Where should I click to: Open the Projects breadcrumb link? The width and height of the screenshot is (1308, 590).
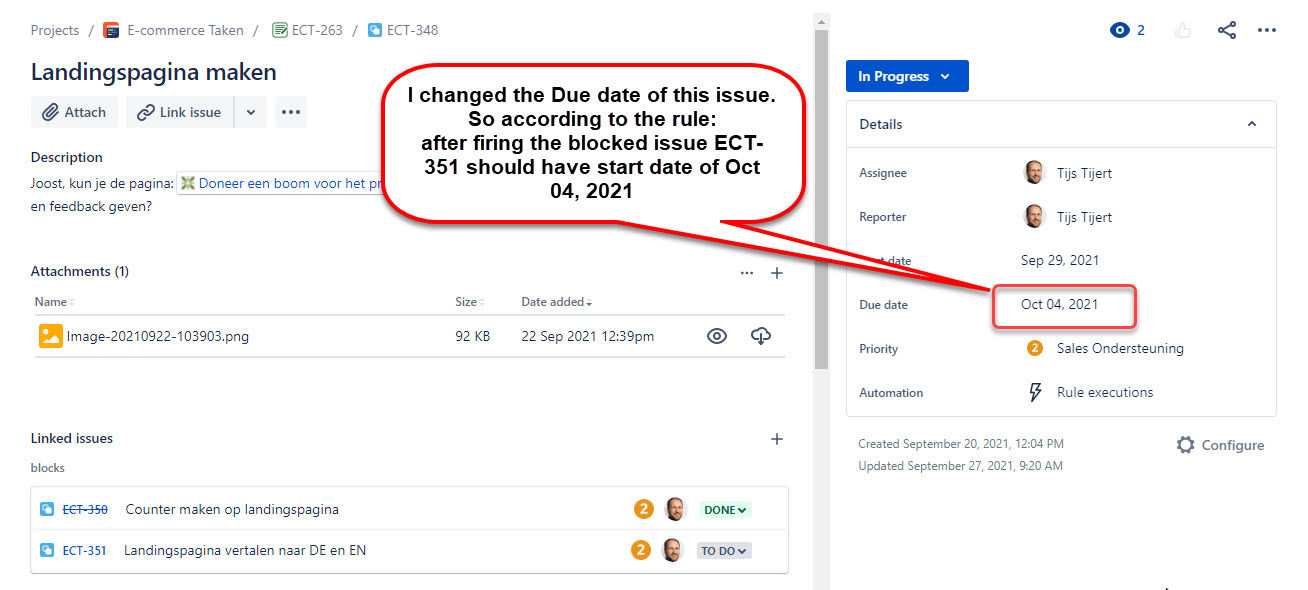point(55,30)
